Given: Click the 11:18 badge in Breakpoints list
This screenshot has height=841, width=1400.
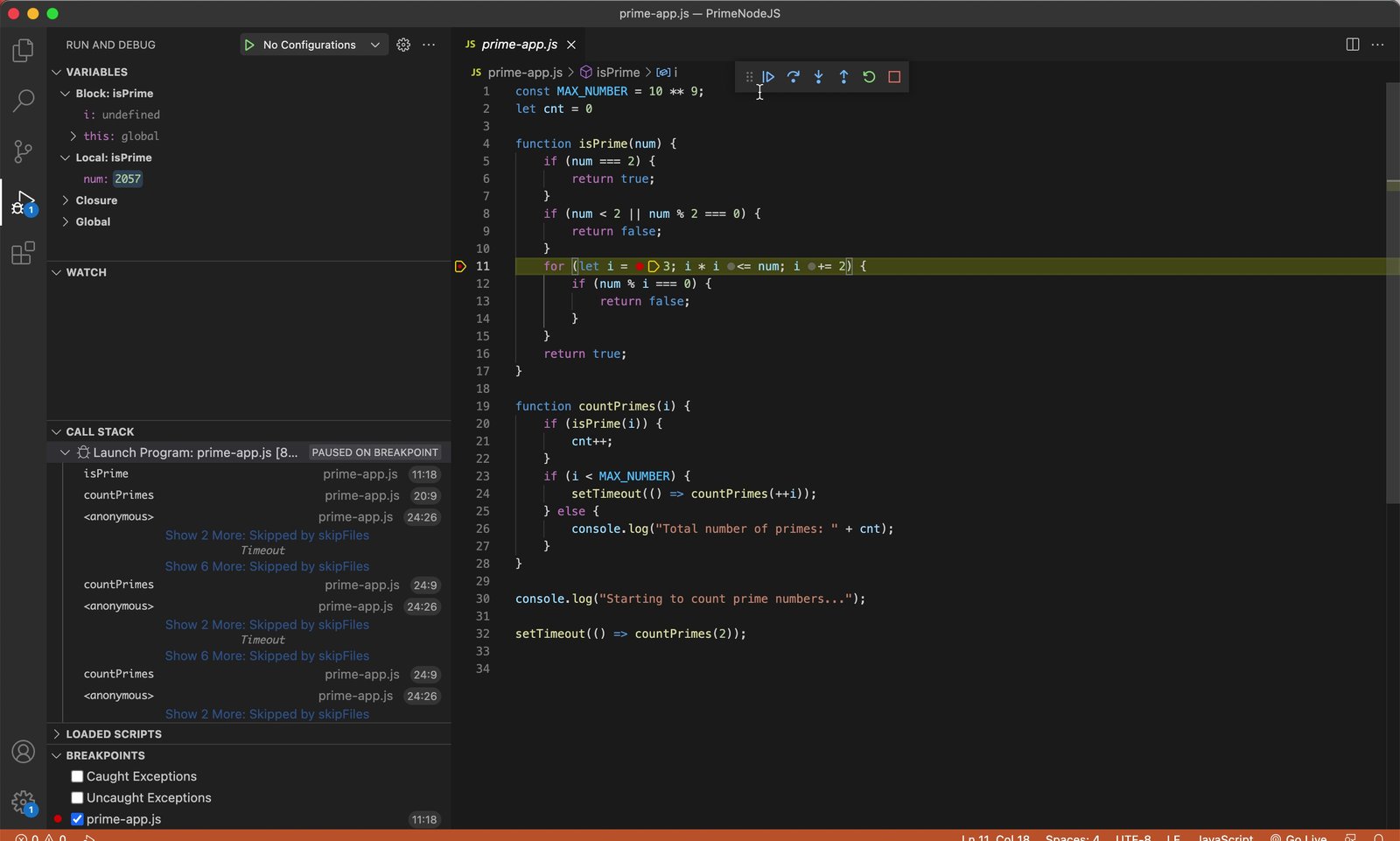Looking at the screenshot, I should tap(424, 820).
